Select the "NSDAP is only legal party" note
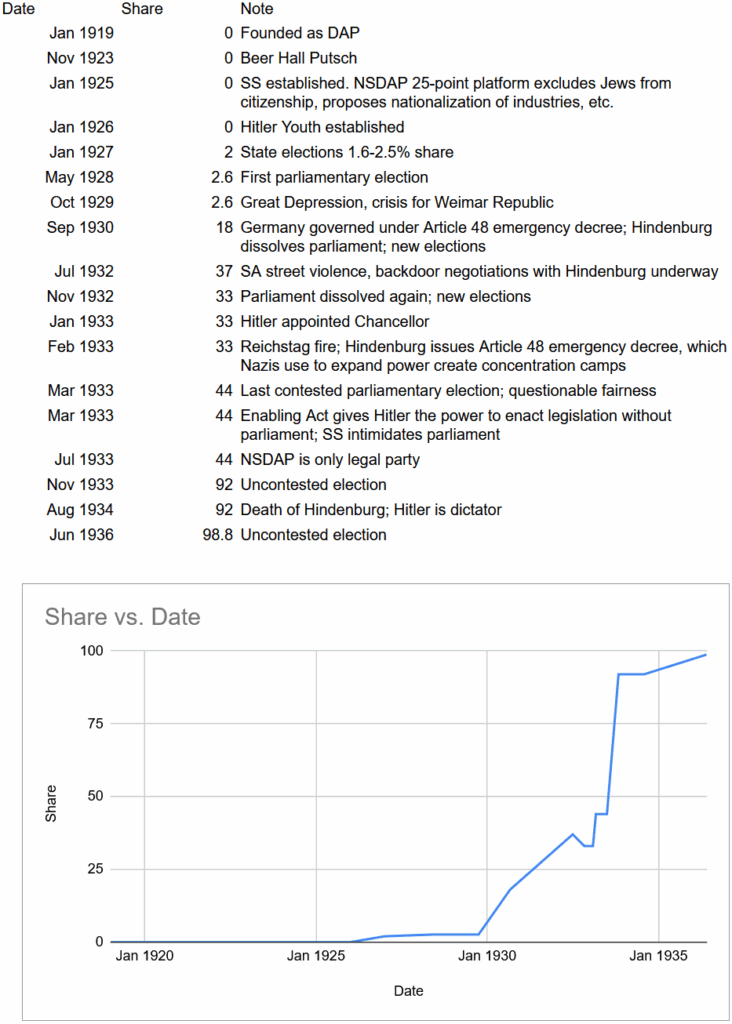Screen dimensions: 732x1024 pyautogui.click(x=329, y=460)
